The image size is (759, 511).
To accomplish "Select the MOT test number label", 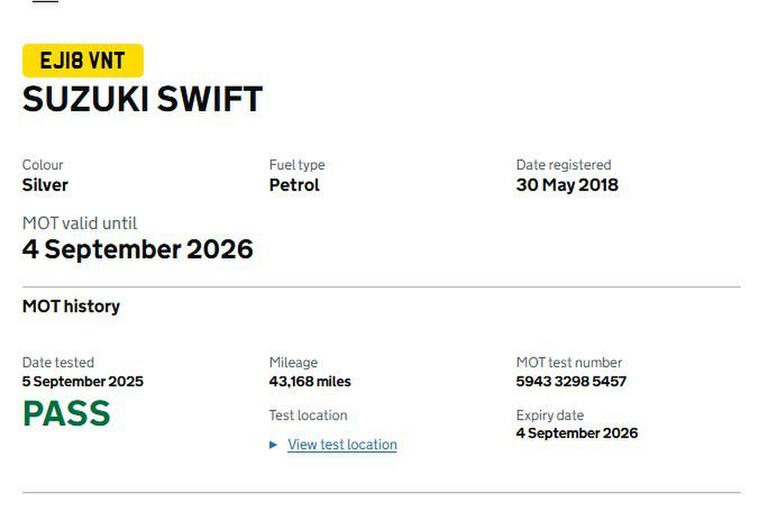I will [569, 362].
